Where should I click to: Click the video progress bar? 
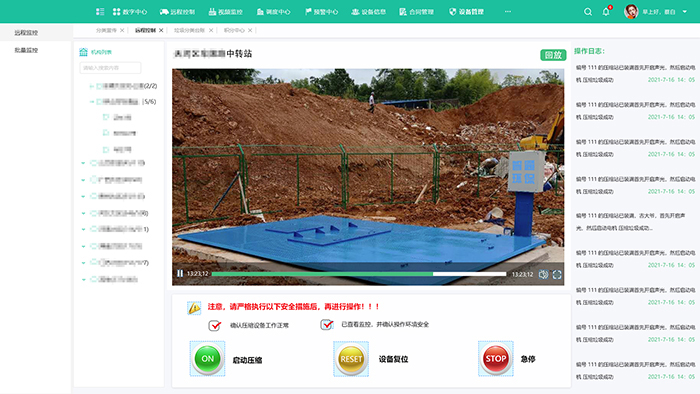[x=359, y=274]
